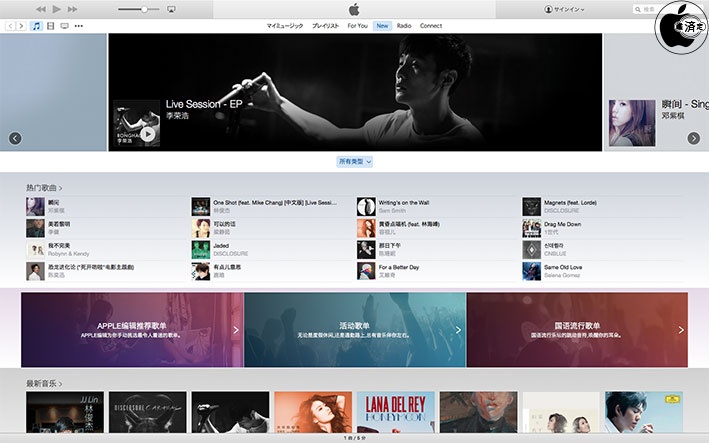709x443 pixels.
Task: Open the Deutsche Grammophon pianist album
Action: (x=644, y=412)
